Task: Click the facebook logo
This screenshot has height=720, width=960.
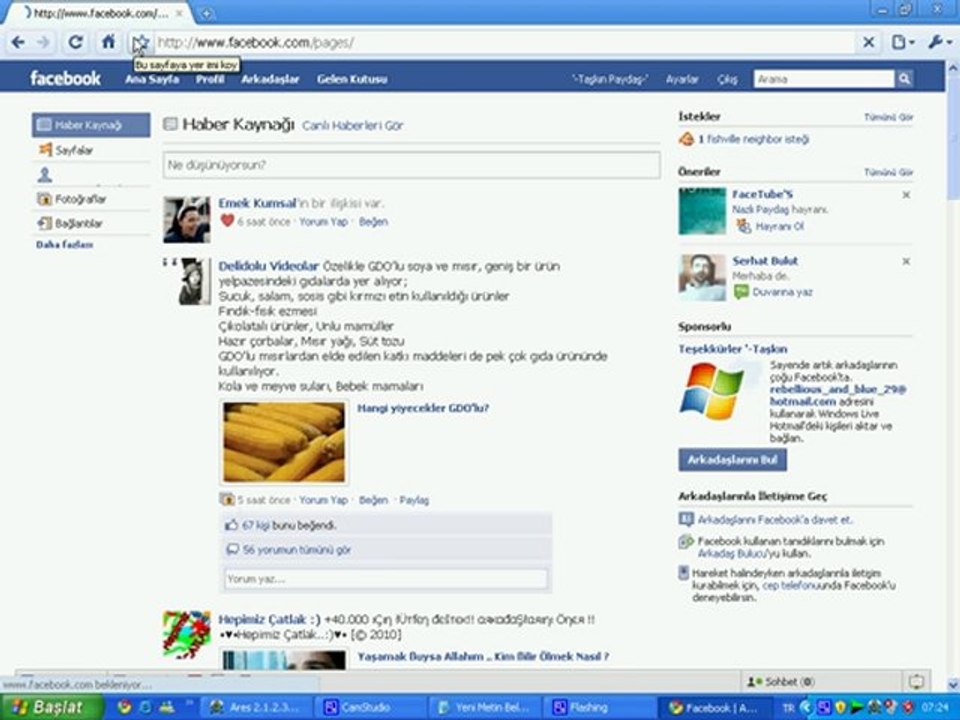Action: coord(65,78)
